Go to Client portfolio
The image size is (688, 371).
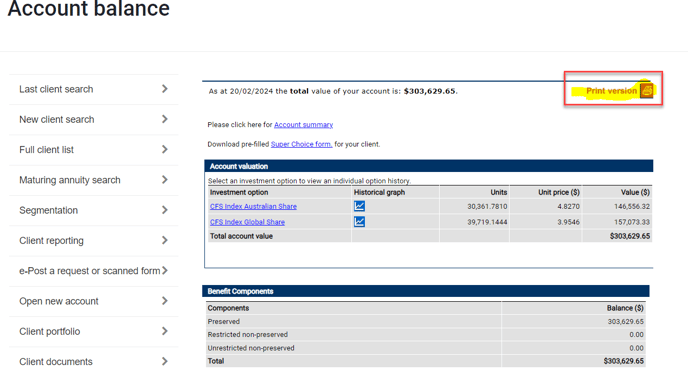pyautogui.click(x=93, y=331)
